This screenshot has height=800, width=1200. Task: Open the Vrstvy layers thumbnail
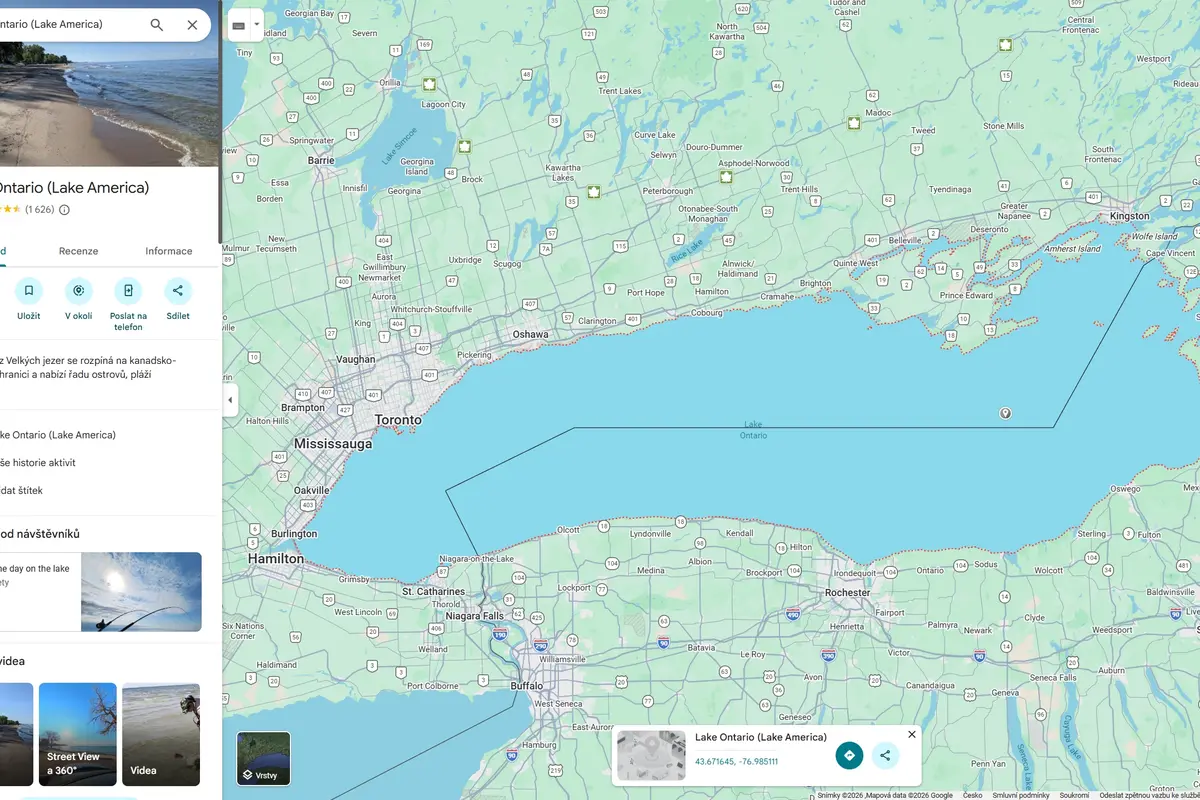click(x=264, y=758)
